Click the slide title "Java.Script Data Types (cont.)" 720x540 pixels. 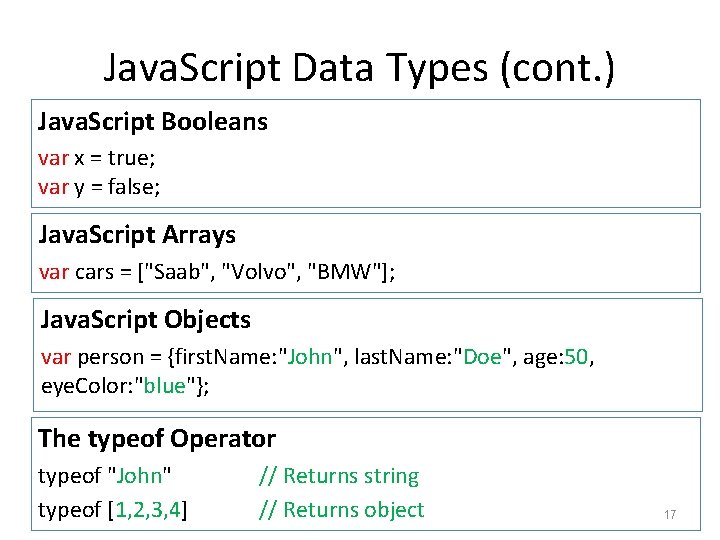tap(360, 68)
